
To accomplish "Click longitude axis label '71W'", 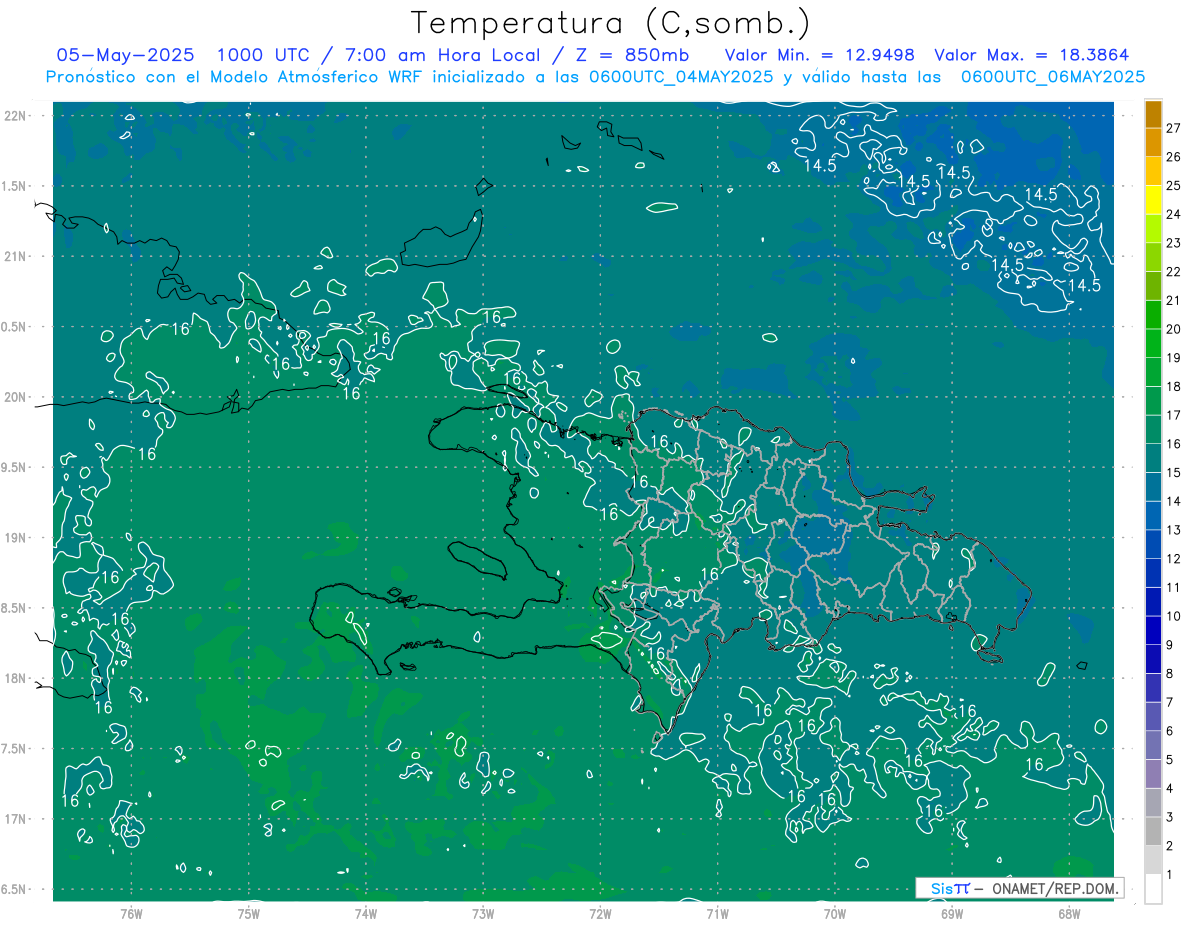I will (717, 914).
